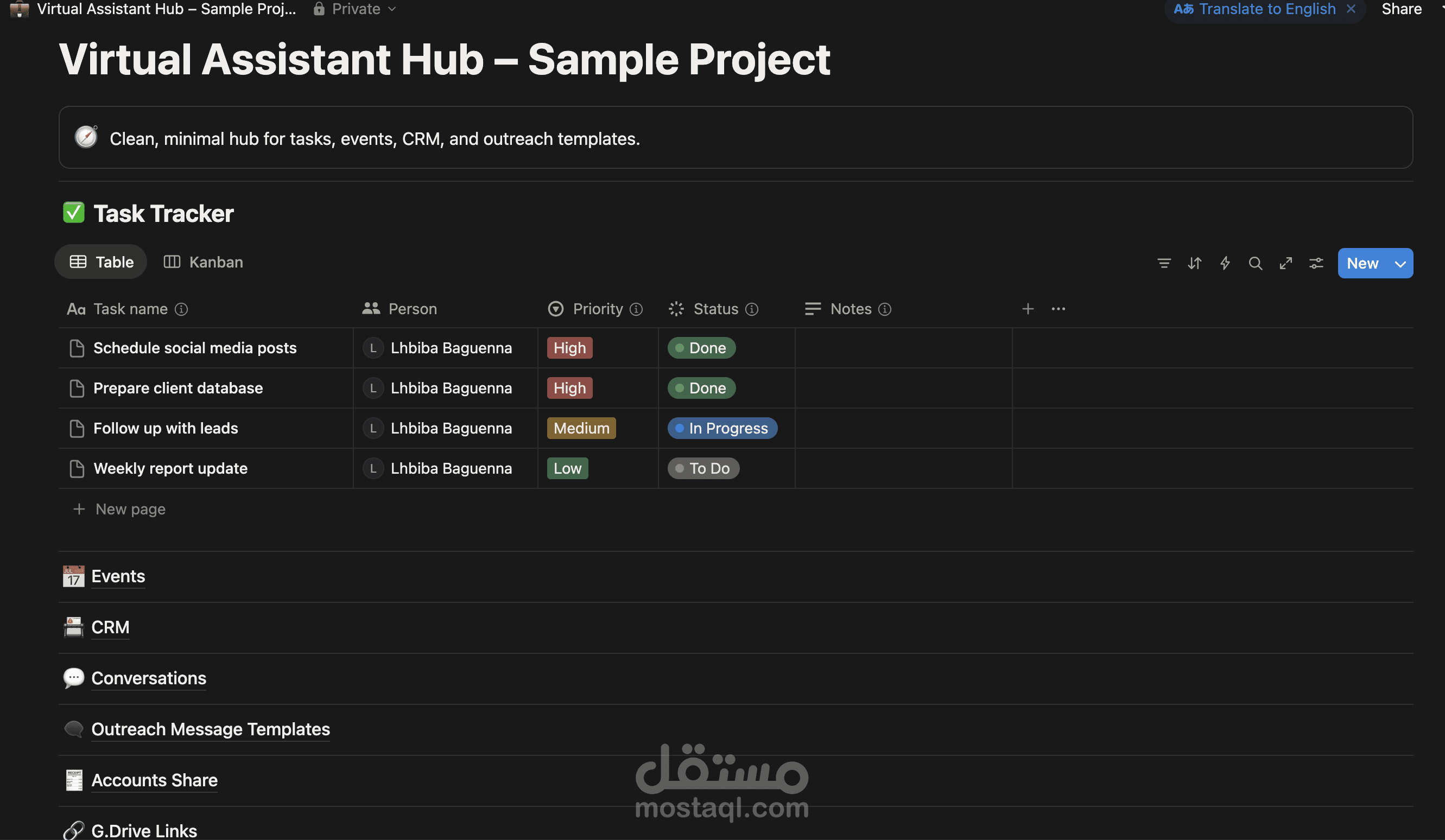Open the Private sharing dropdown
This screenshot has width=1445, height=840.
[354, 9]
